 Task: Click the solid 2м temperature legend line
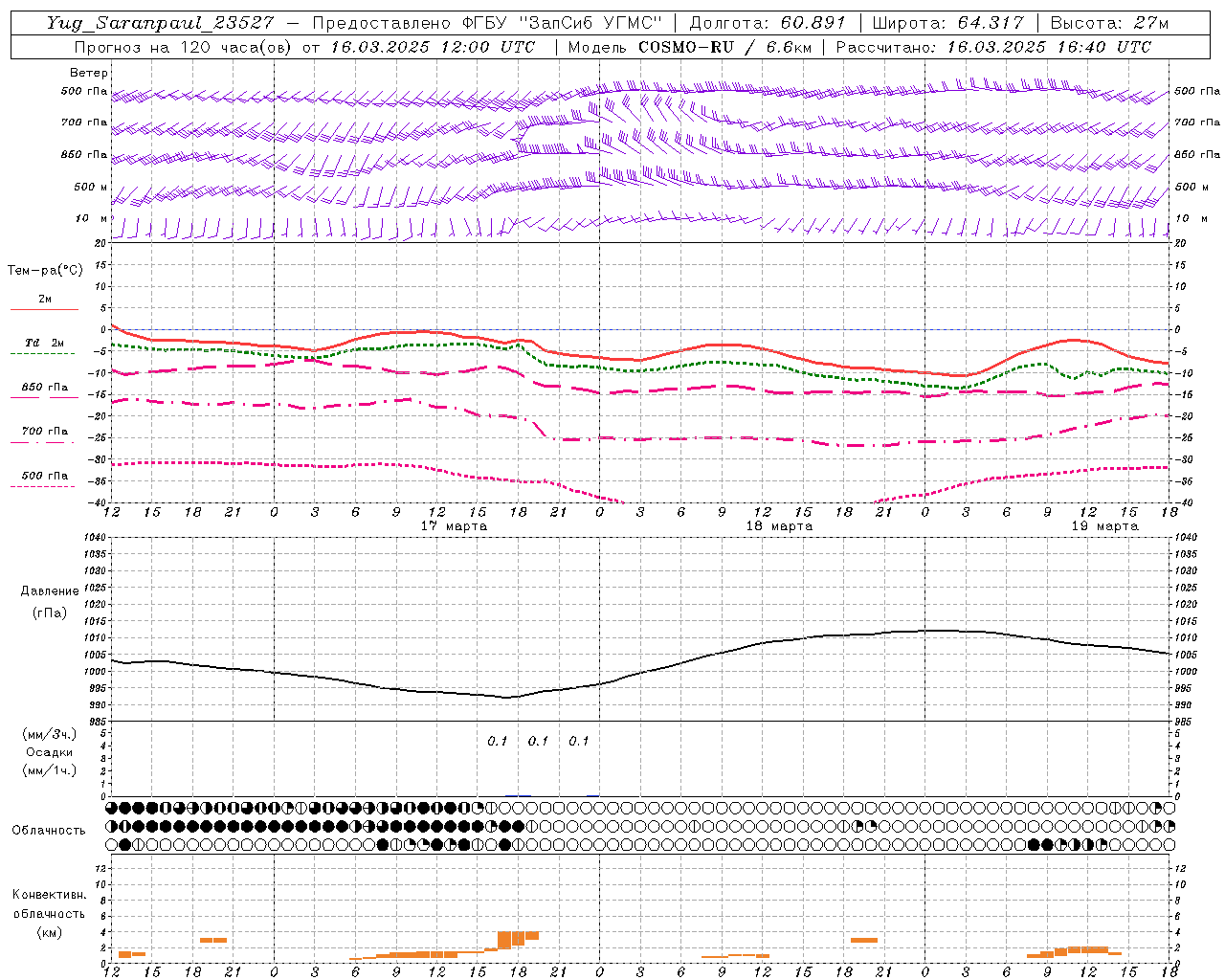coord(44,309)
